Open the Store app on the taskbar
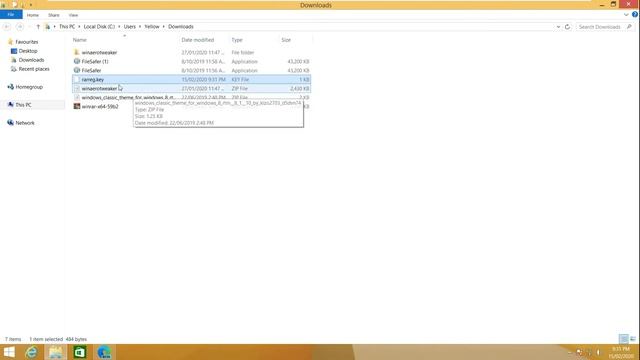Image resolution: width=640 pixels, height=360 pixels. coord(80,352)
